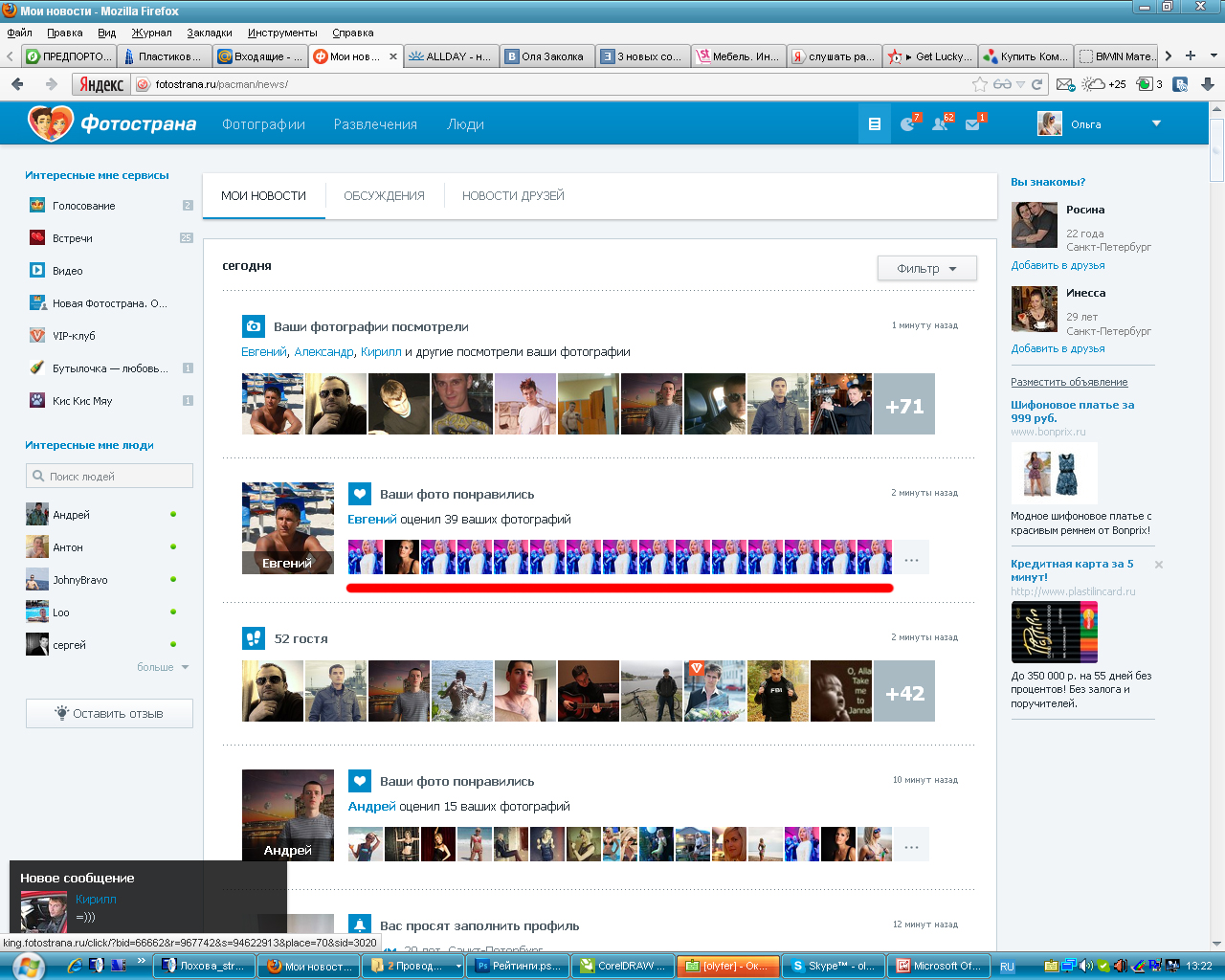Click the volume icon in system tray

coord(1086,966)
